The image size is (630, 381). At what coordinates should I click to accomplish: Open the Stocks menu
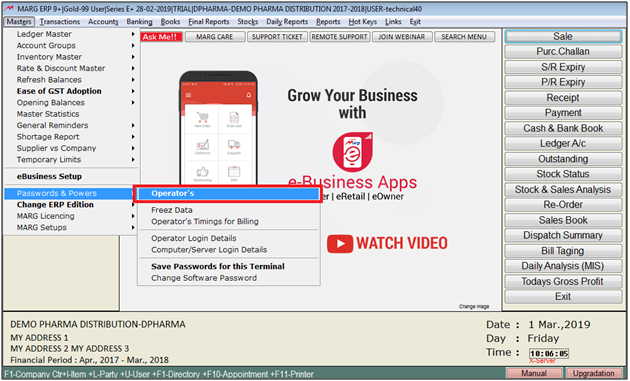tap(248, 22)
